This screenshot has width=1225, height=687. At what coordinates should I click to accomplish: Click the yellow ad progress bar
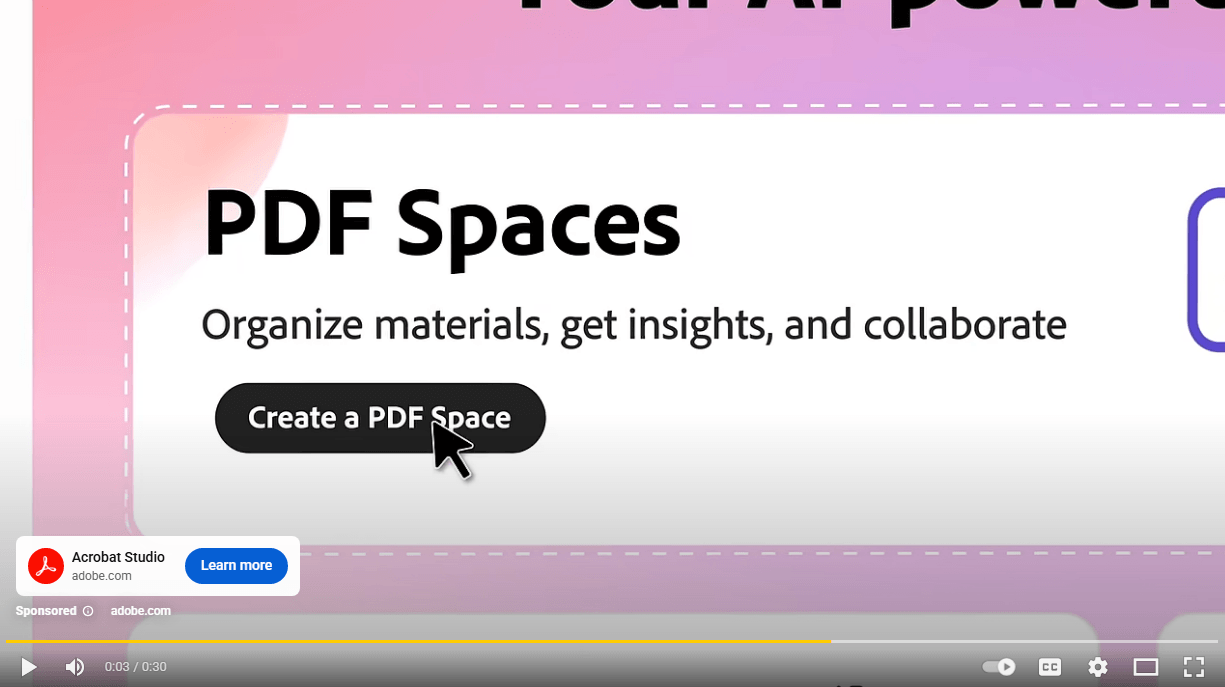coord(400,641)
